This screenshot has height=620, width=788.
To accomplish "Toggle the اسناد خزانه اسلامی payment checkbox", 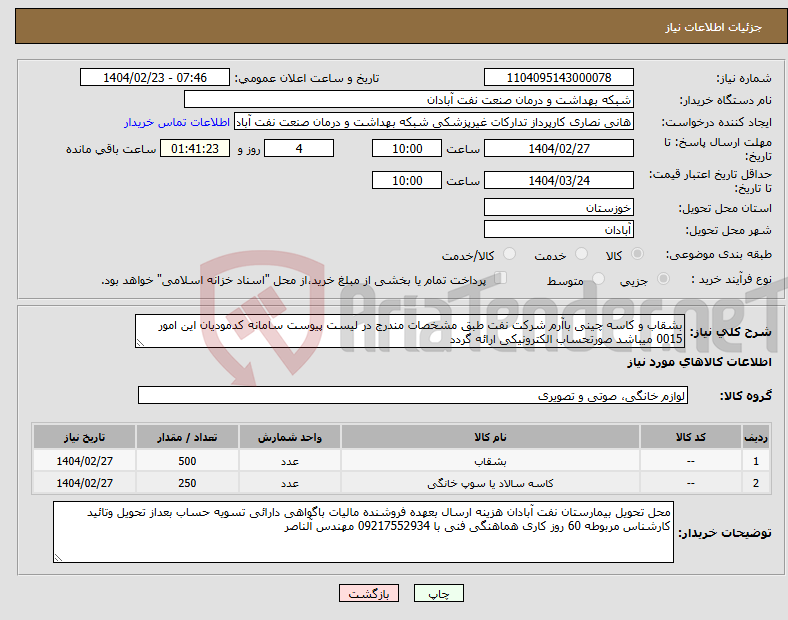I will (x=501, y=277).
